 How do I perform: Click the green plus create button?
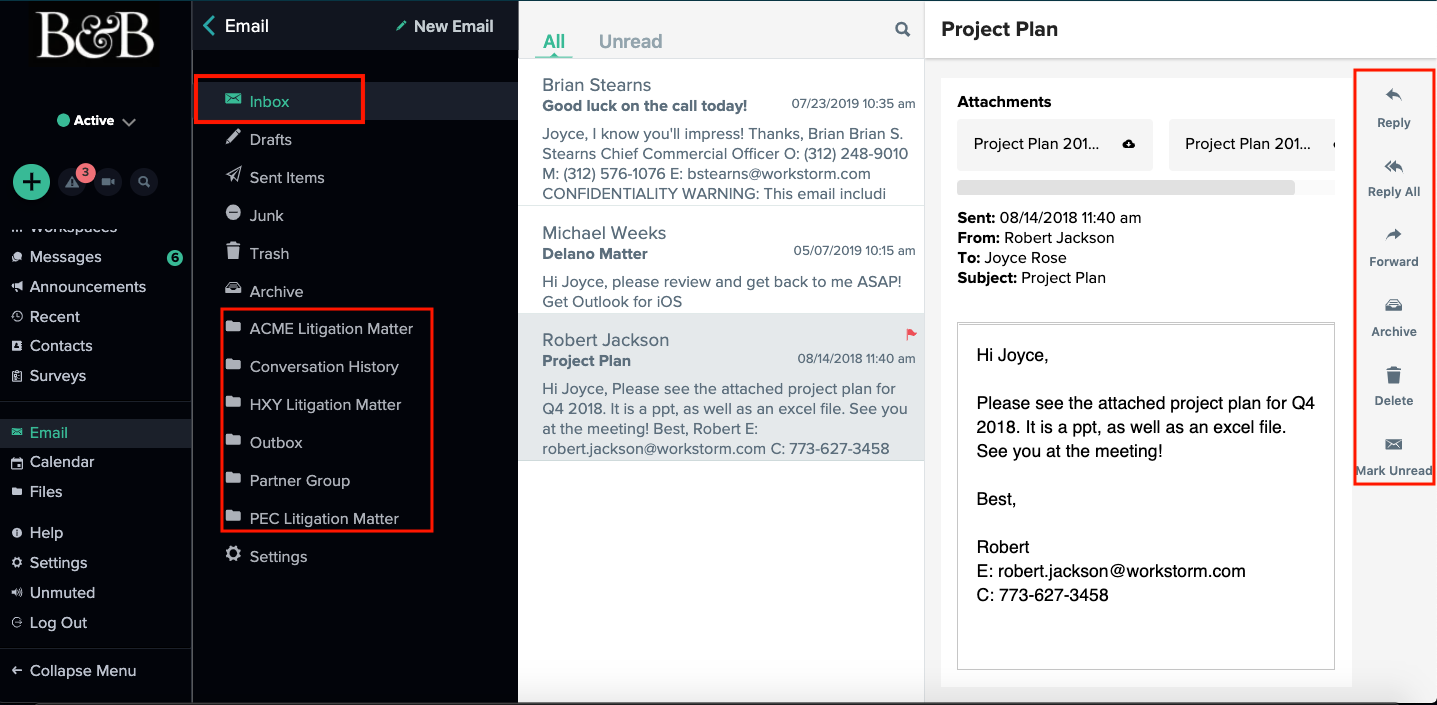(x=32, y=182)
